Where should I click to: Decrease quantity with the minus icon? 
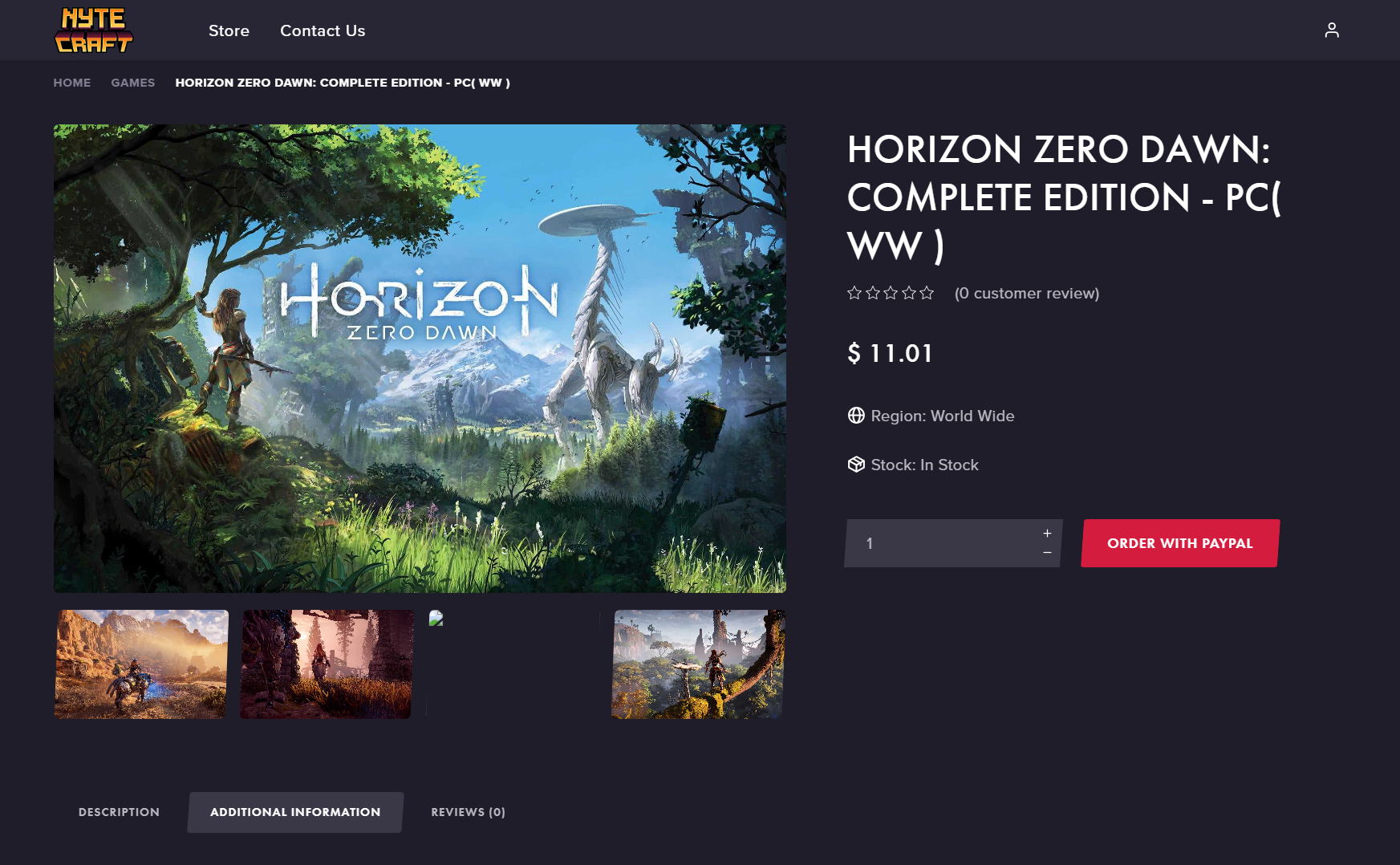tap(1047, 553)
